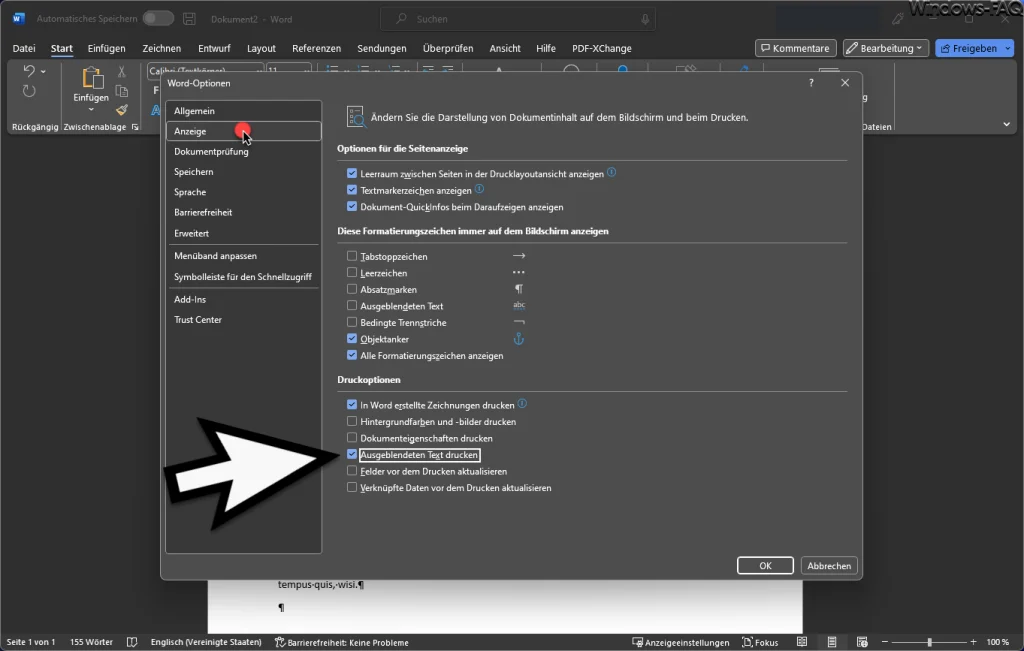This screenshot has width=1024, height=651.
Task: Uncheck Ausgeblendeten Text drucken
Action: [352, 454]
